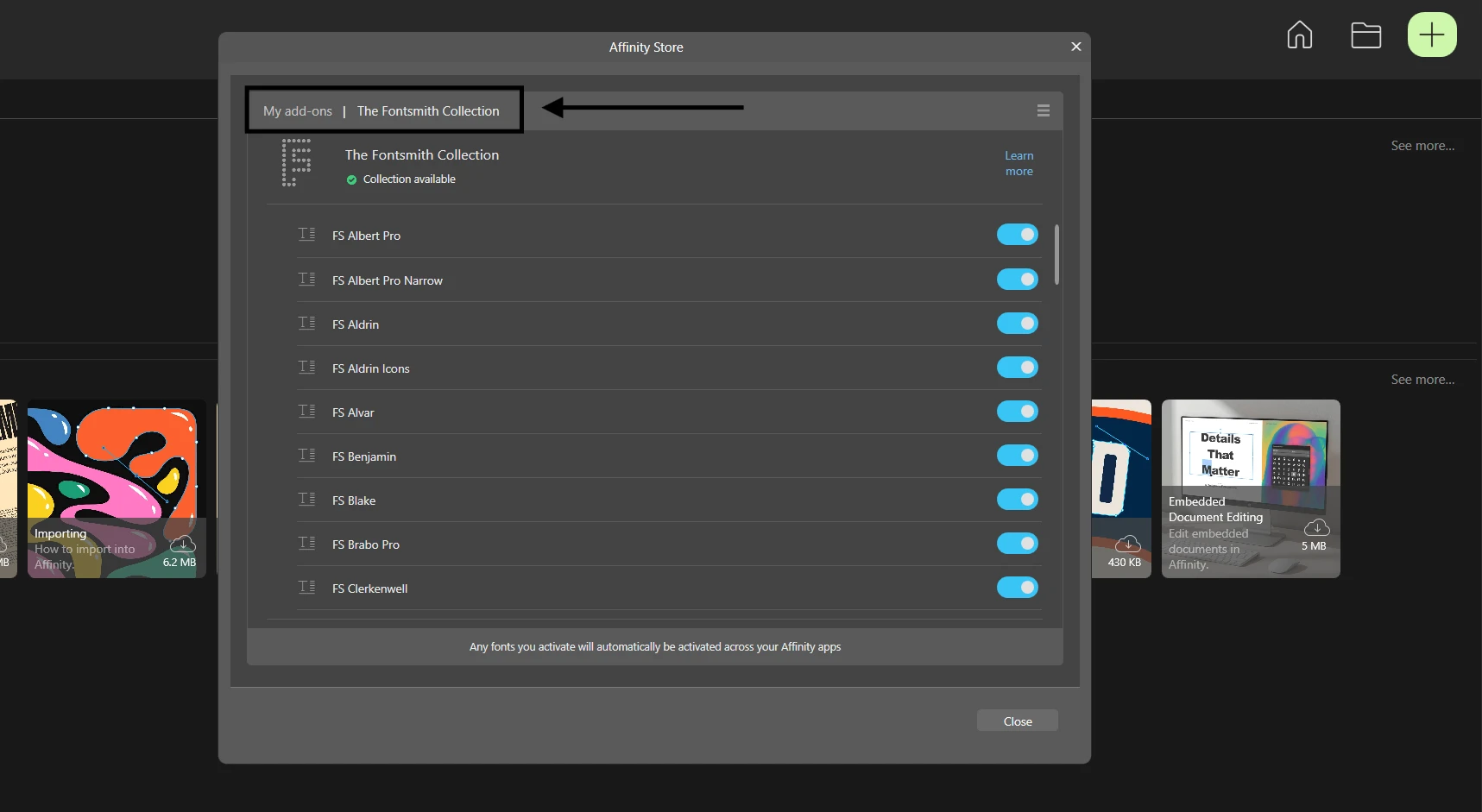Toggle off FS Albert Pro Narrow font
Screen dimensions: 1482x812
click(x=1017, y=280)
